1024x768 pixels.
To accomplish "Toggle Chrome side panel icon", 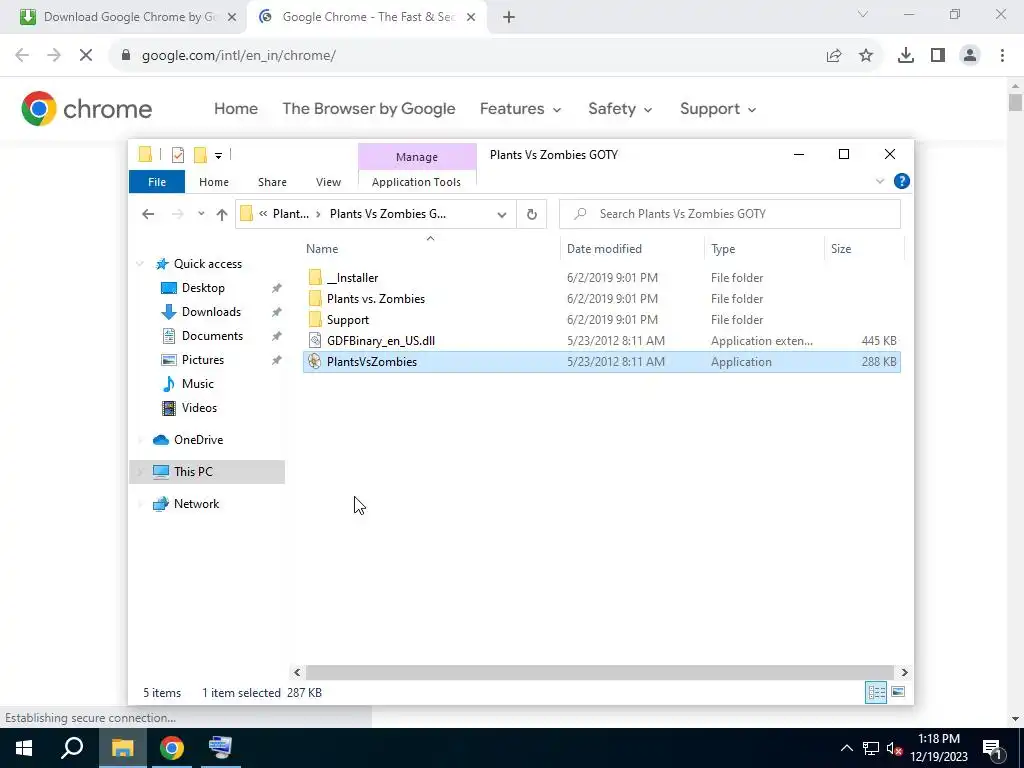I will tap(938, 56).
